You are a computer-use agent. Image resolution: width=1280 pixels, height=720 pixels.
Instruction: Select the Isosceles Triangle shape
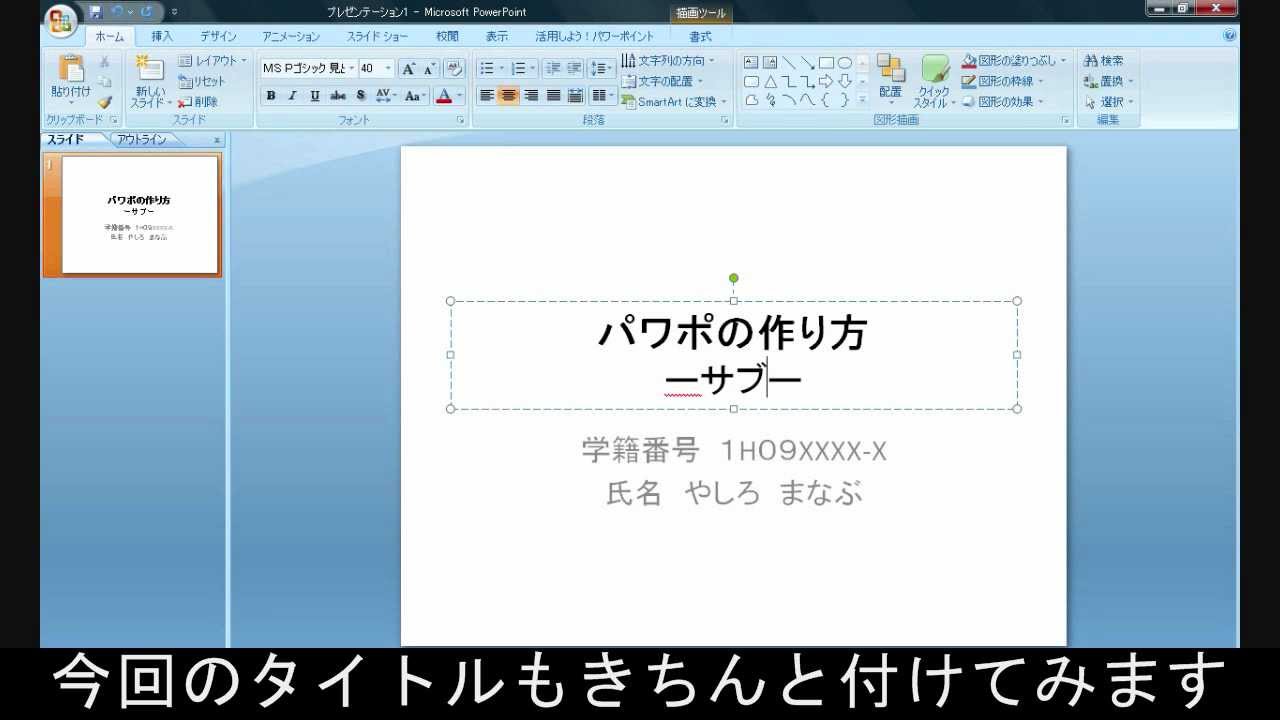pyautogui.click(x=770, y=81)
